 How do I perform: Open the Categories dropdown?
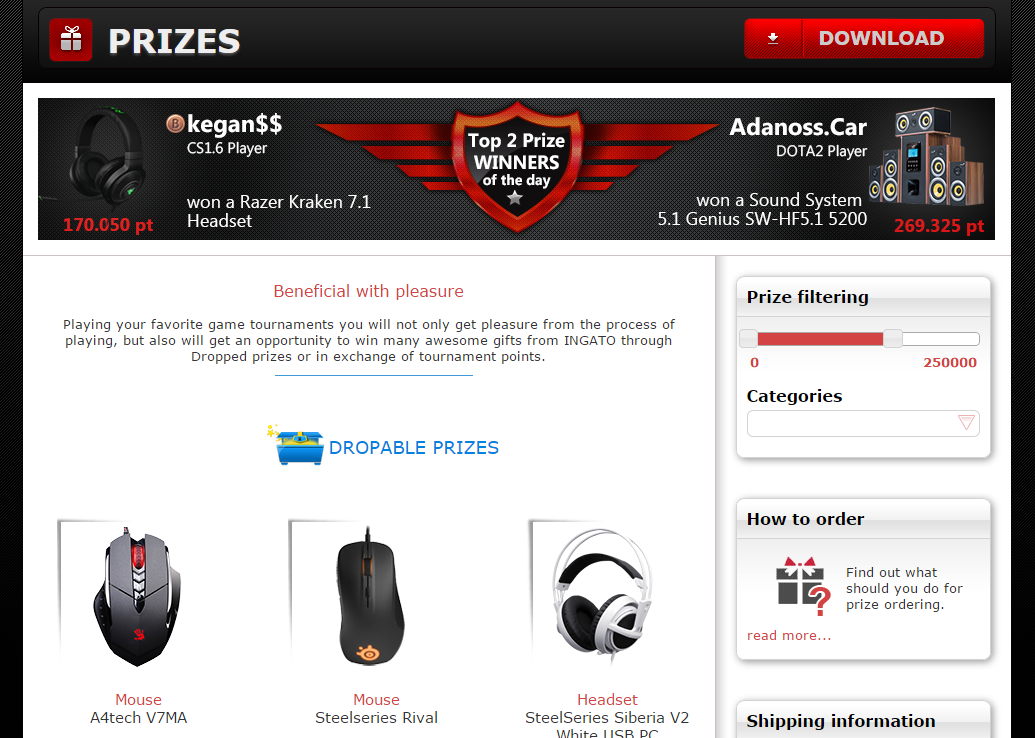click(x=863, y=423)
